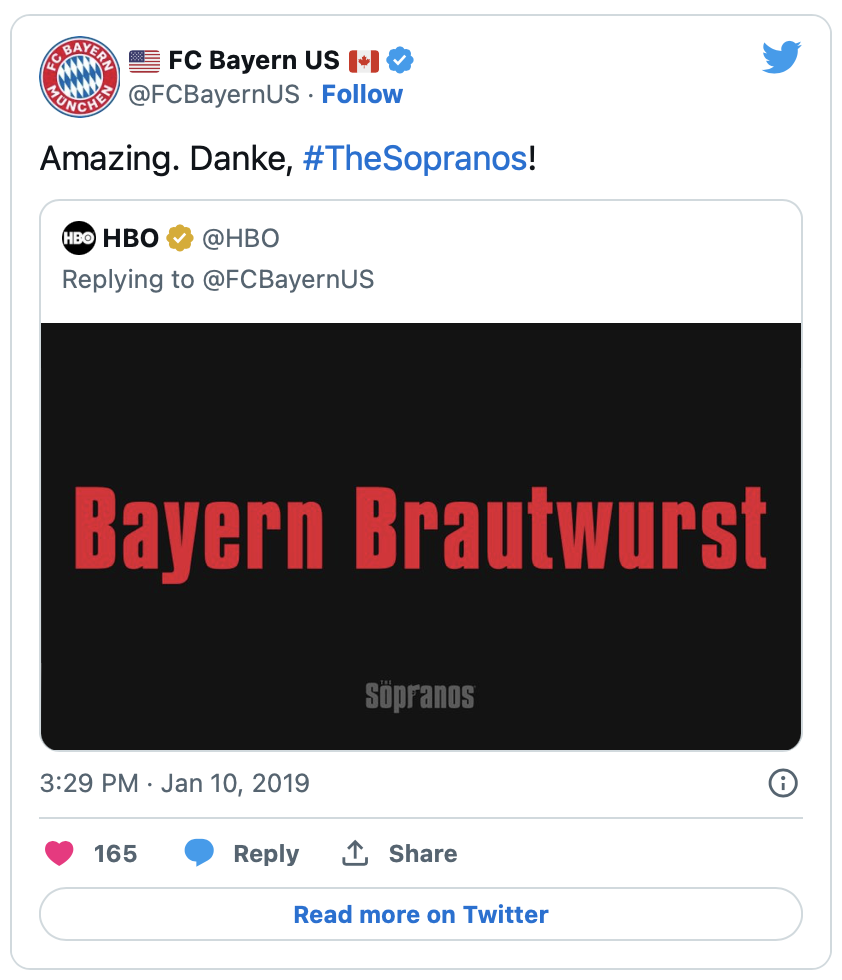
Task: Click the blue reply speech bubble icon
Action: click(199, 852)
